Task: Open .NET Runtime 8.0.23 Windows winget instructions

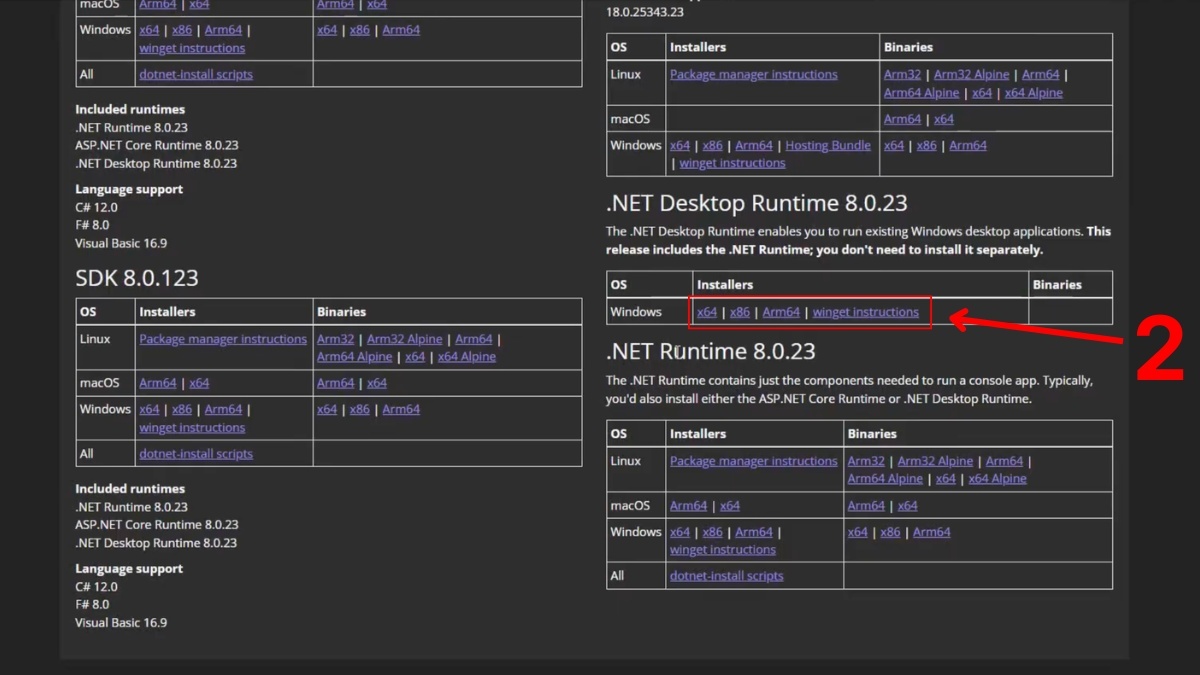Action: click(x=723, y=550)
